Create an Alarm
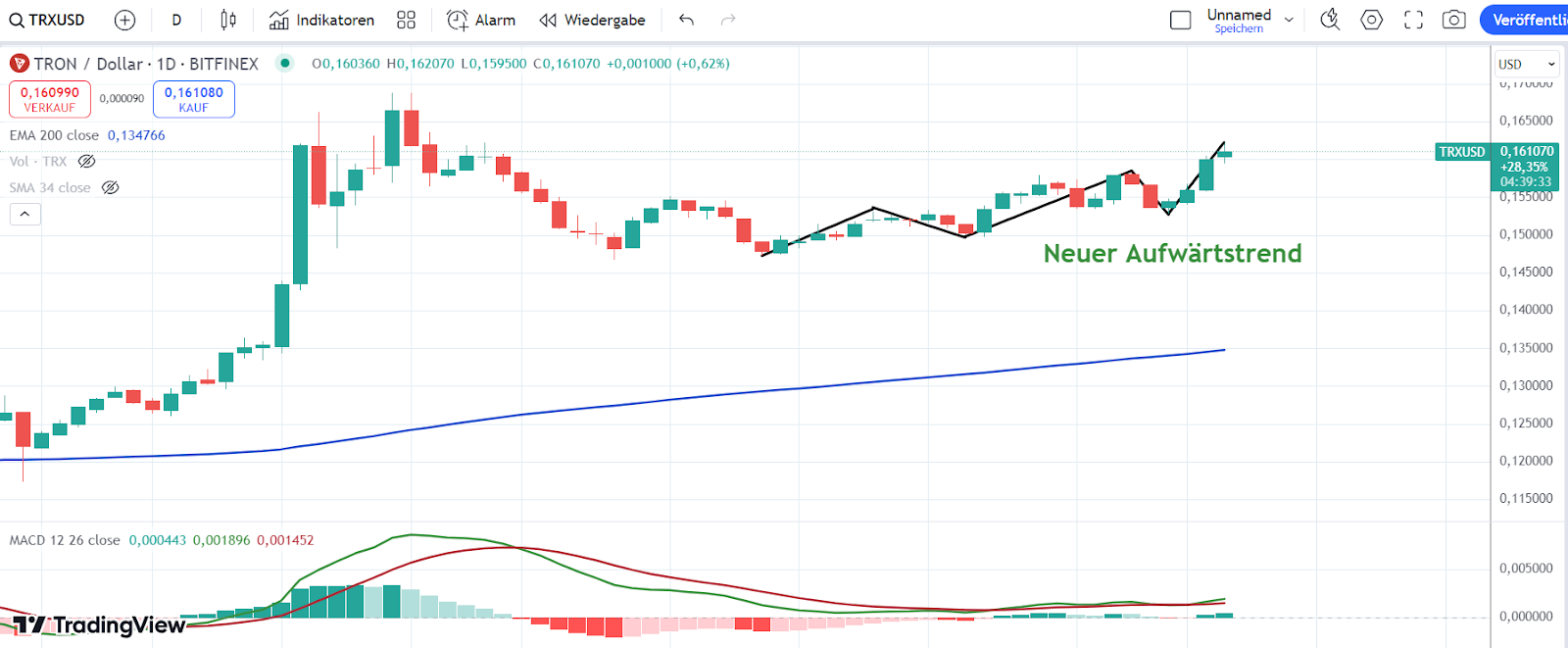Screen dimensions: 1568x648 point(481,20)
